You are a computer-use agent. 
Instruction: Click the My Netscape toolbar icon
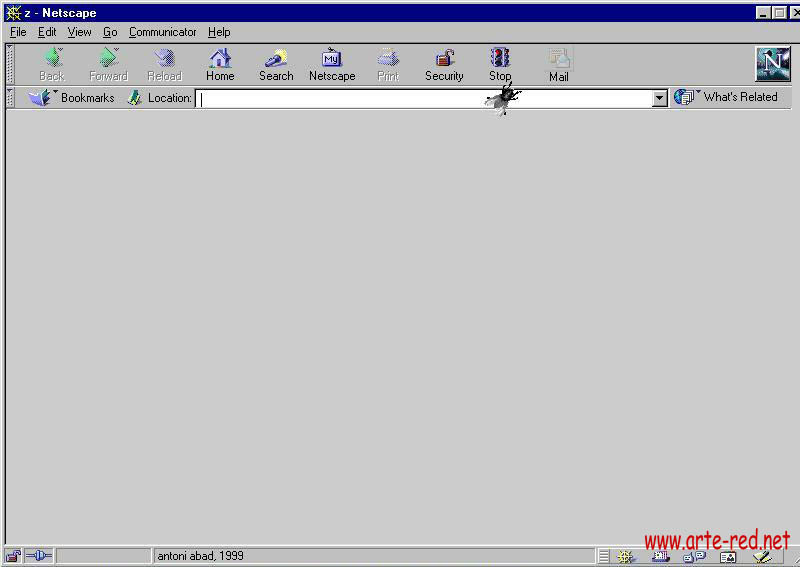[x=332, y=59]
